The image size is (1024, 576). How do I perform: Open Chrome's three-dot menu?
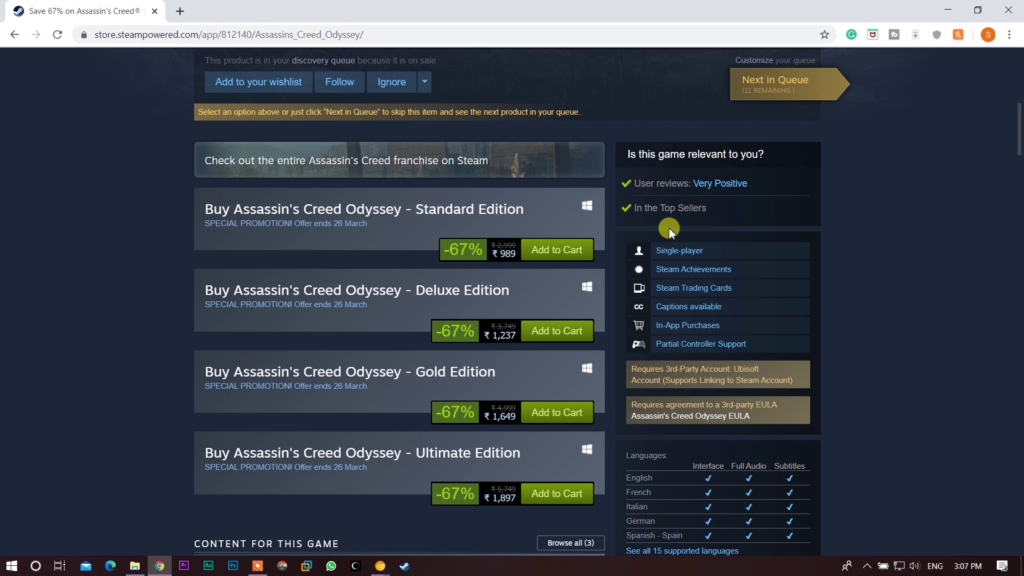pyautogui.click(x=1009, y=35)
